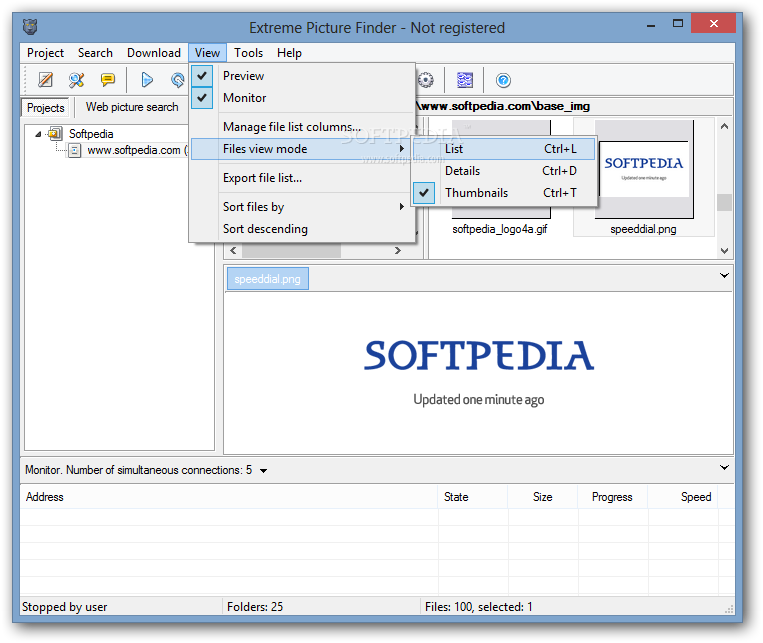763x643 pixels.
Task: Click the search tools icon in toolbar
Action: point(76,79)
